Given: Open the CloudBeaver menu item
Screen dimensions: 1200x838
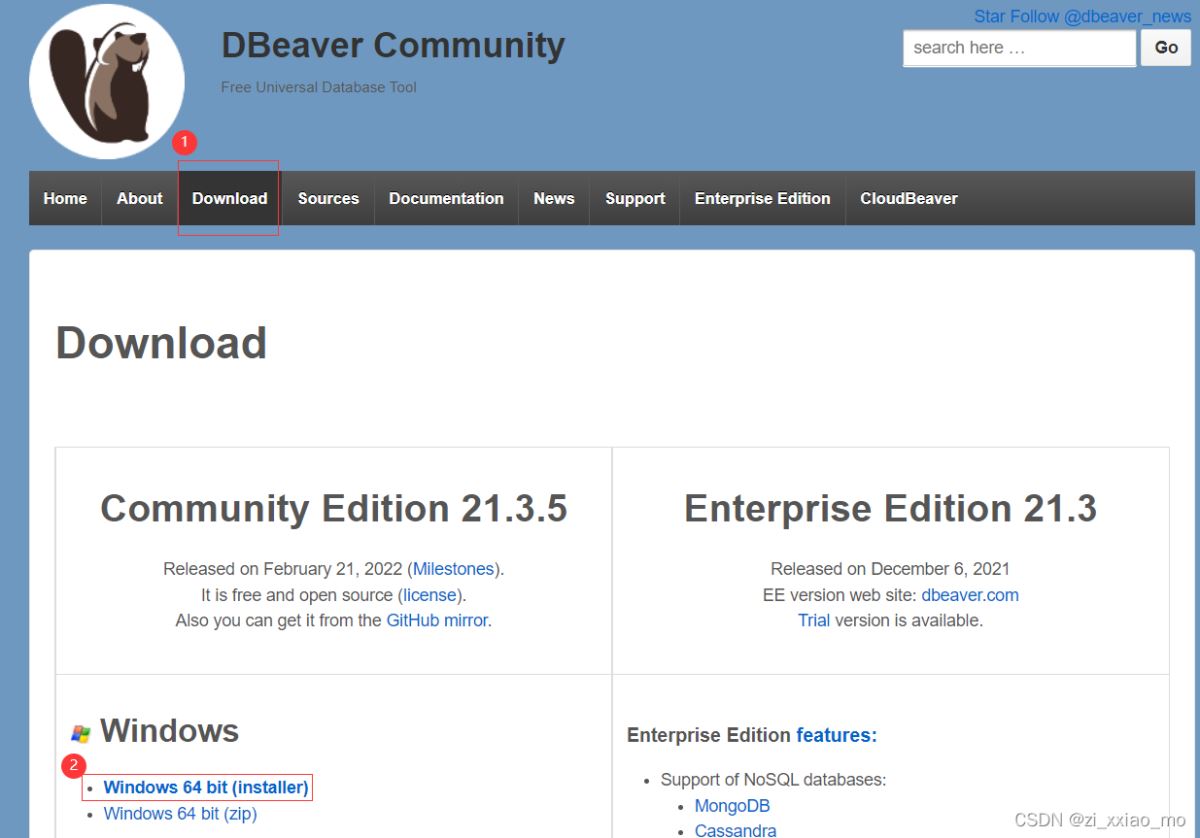Looking at the screenshot, I should coord(909,198).
